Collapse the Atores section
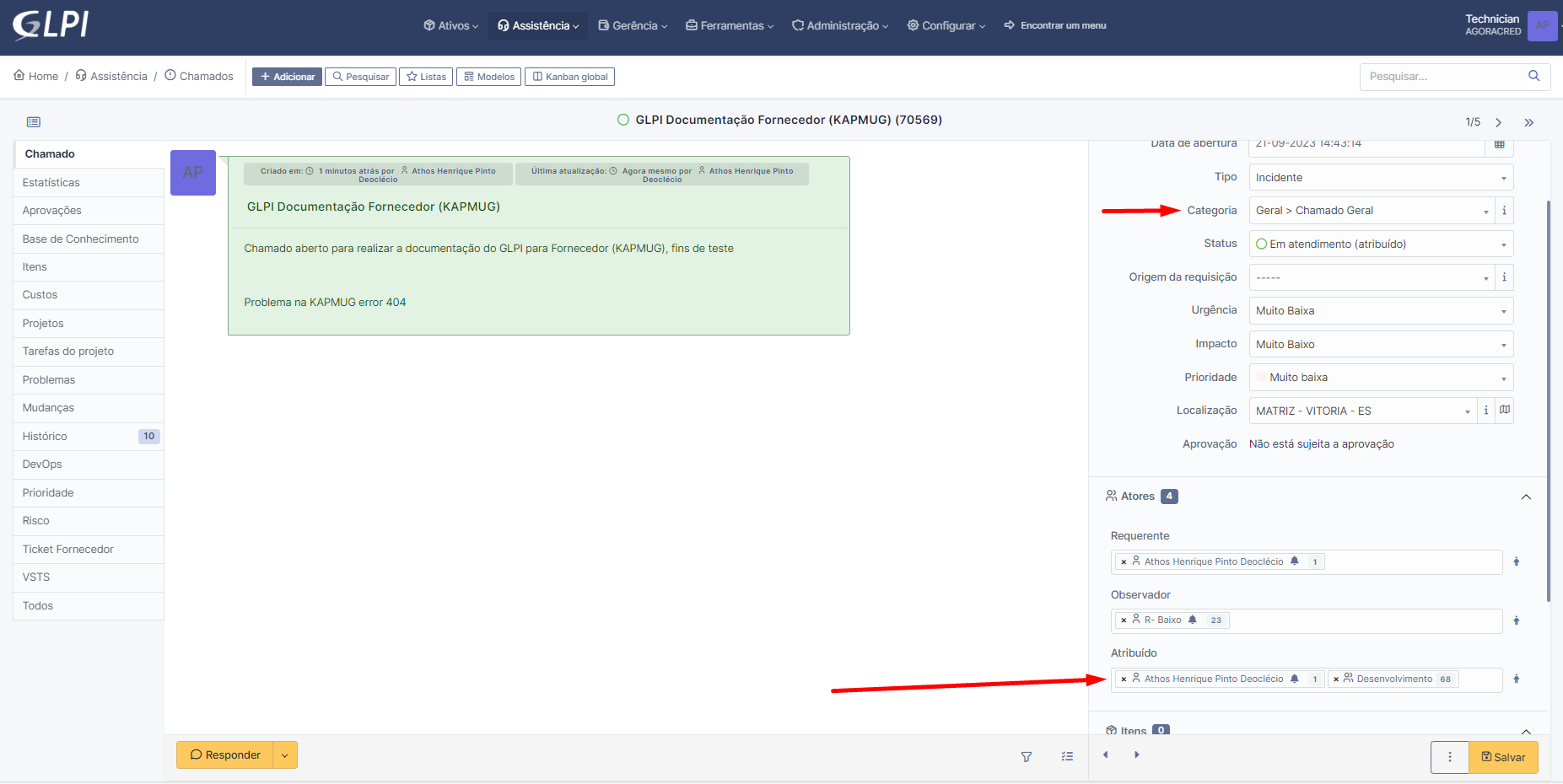Image resolution: width=1563 pixels, height=784 pixels. click(x=1526, y=497)
